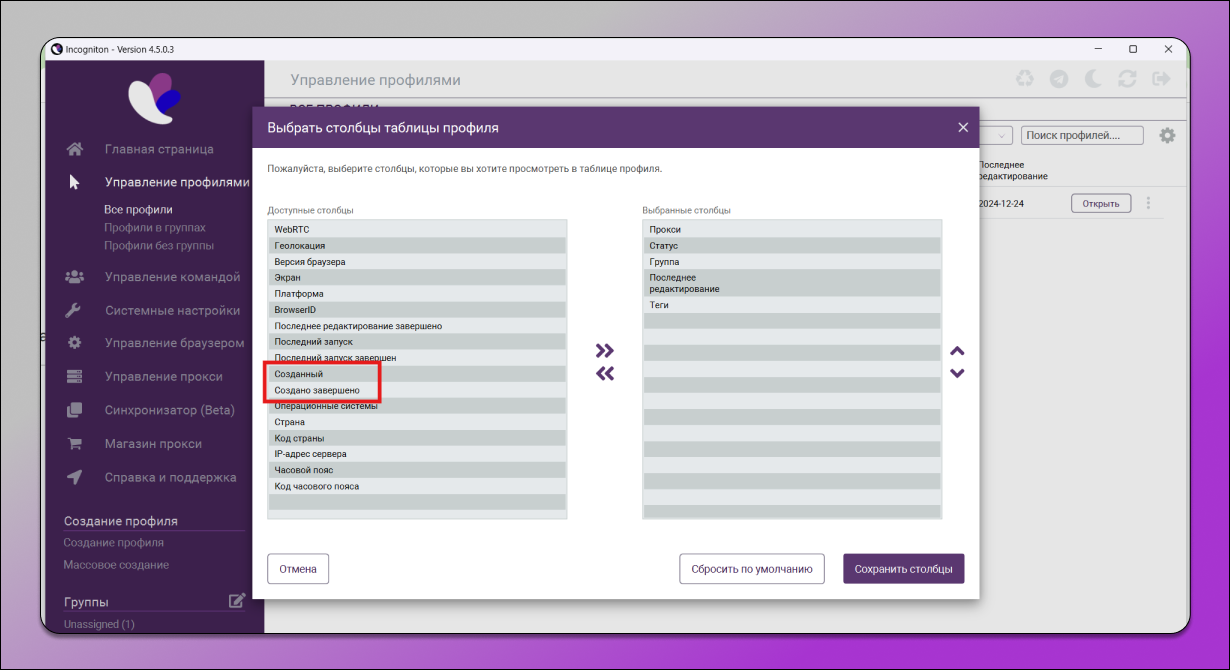
Task: Move selected column down with chevron
Action: (957, 374)
